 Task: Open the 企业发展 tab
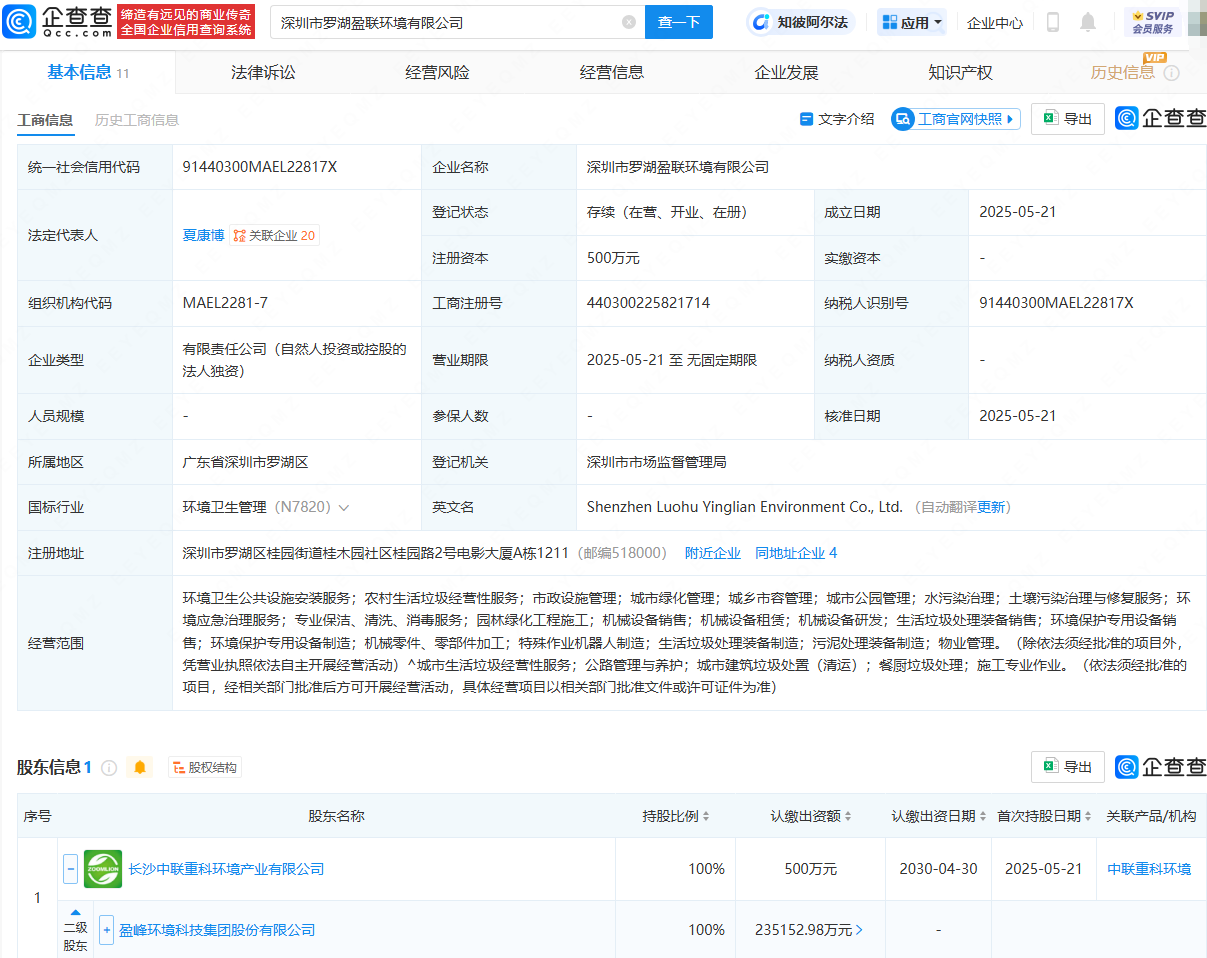coord(786,72)
